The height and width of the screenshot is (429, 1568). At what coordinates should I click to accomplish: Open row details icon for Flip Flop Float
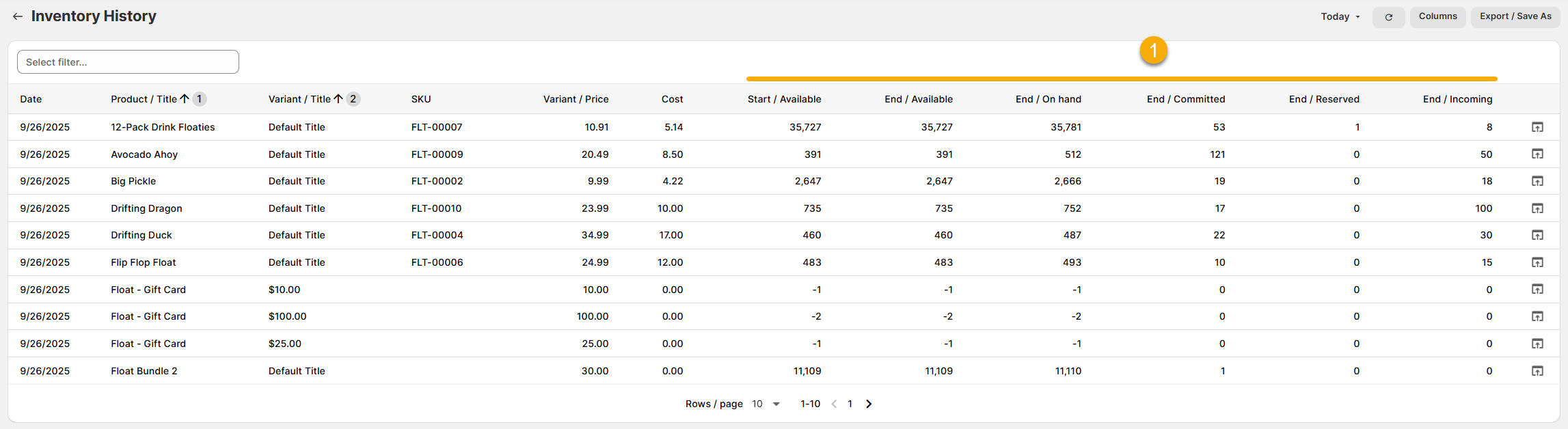[1537, 262]
